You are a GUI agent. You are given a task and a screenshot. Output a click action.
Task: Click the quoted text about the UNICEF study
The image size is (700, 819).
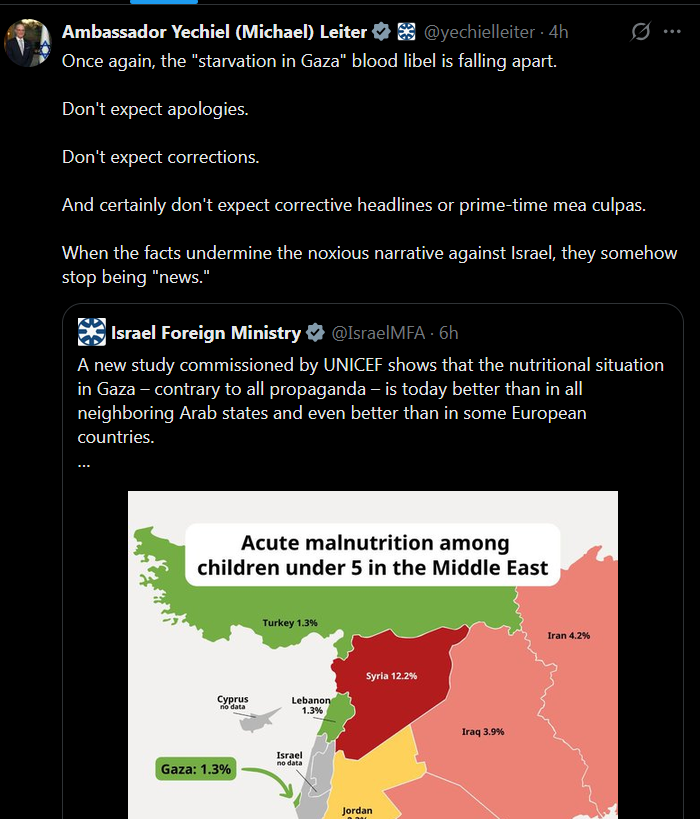pos(370,401)
